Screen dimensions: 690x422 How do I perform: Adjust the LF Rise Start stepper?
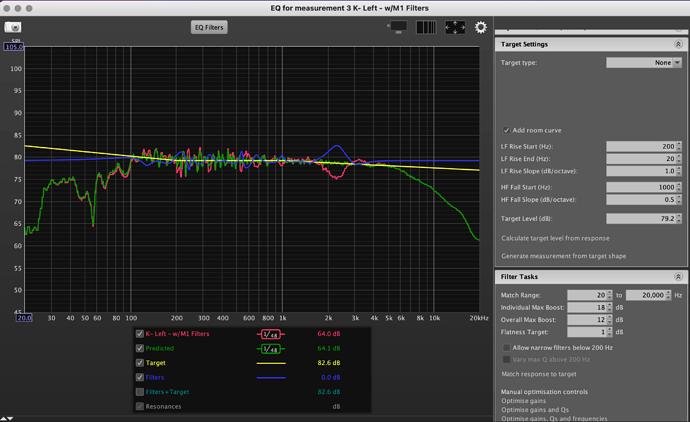click(x=679, y=147)
